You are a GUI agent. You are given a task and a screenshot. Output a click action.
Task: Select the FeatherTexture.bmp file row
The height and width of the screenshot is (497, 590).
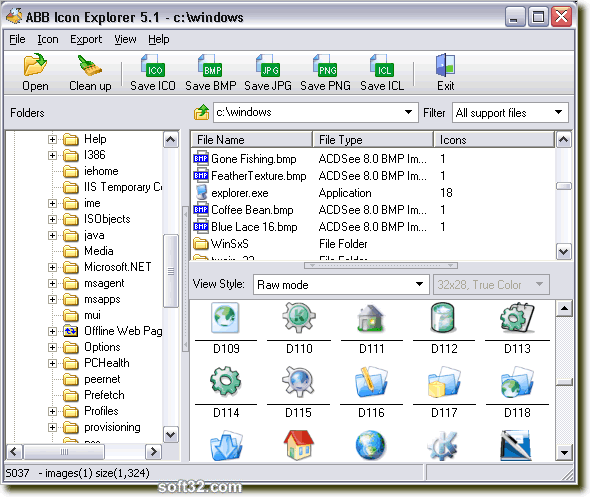click(373, 176)
